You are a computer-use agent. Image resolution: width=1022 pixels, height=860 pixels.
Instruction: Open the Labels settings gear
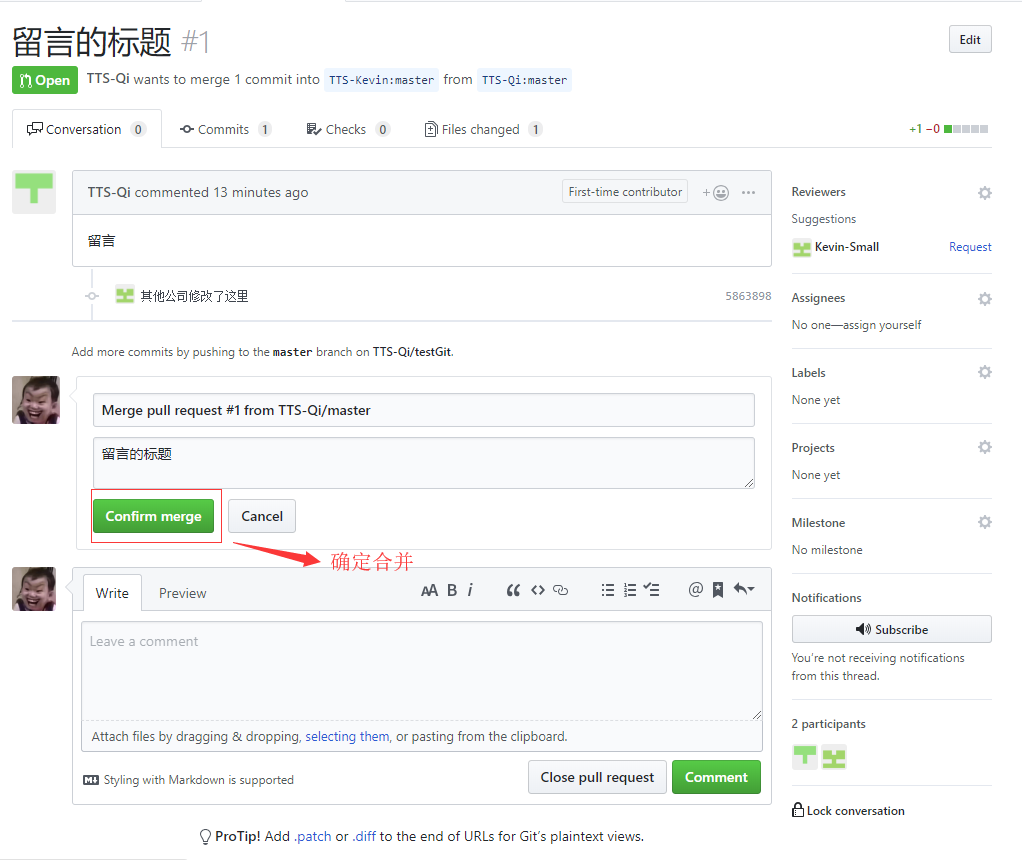pos(985,372)
